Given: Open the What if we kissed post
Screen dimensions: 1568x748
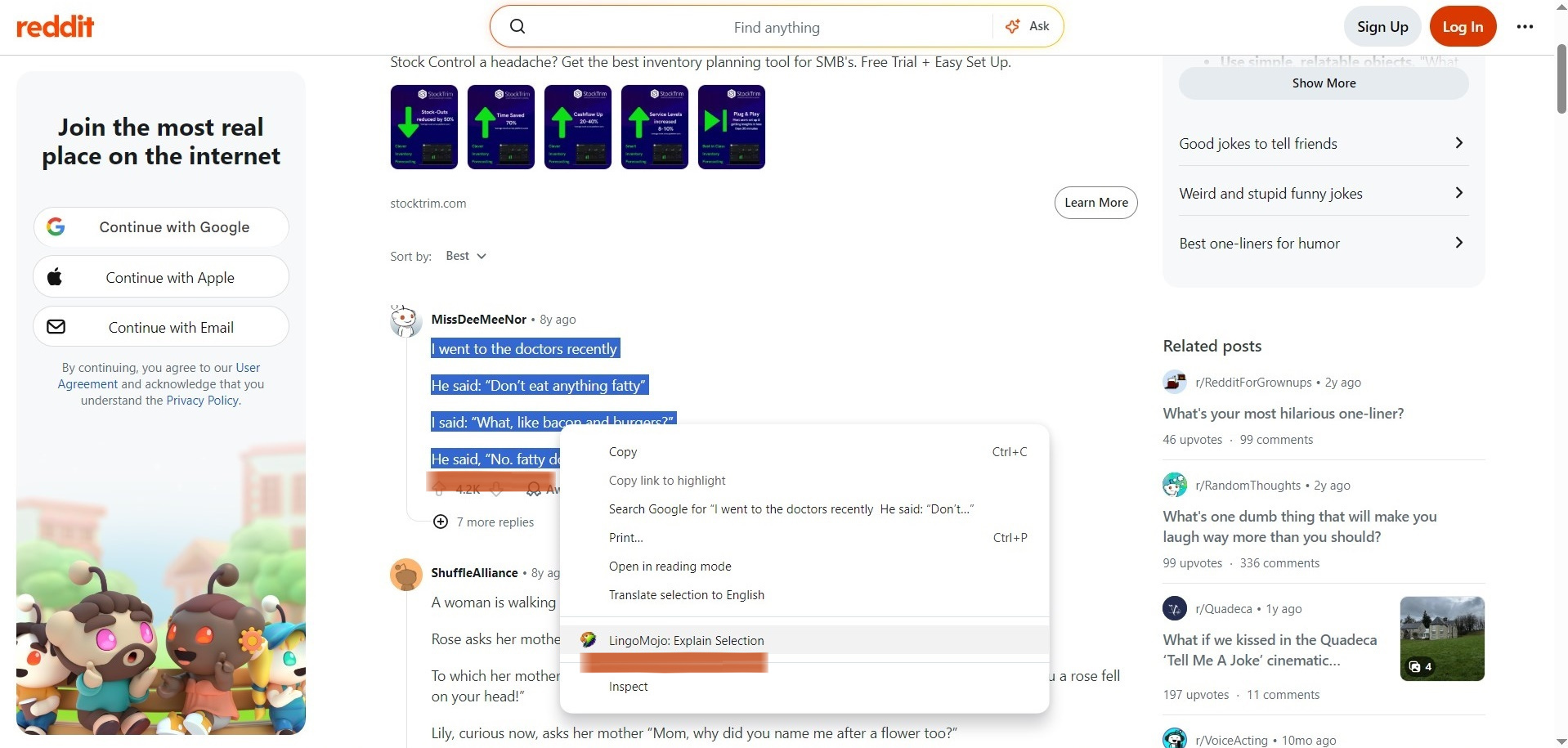Looking at the screenshot, I should point(1270,650).
